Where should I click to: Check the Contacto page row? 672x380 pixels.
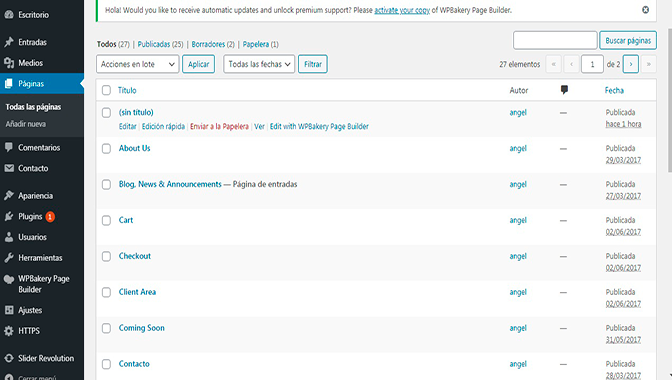click(x=106, y=364)
